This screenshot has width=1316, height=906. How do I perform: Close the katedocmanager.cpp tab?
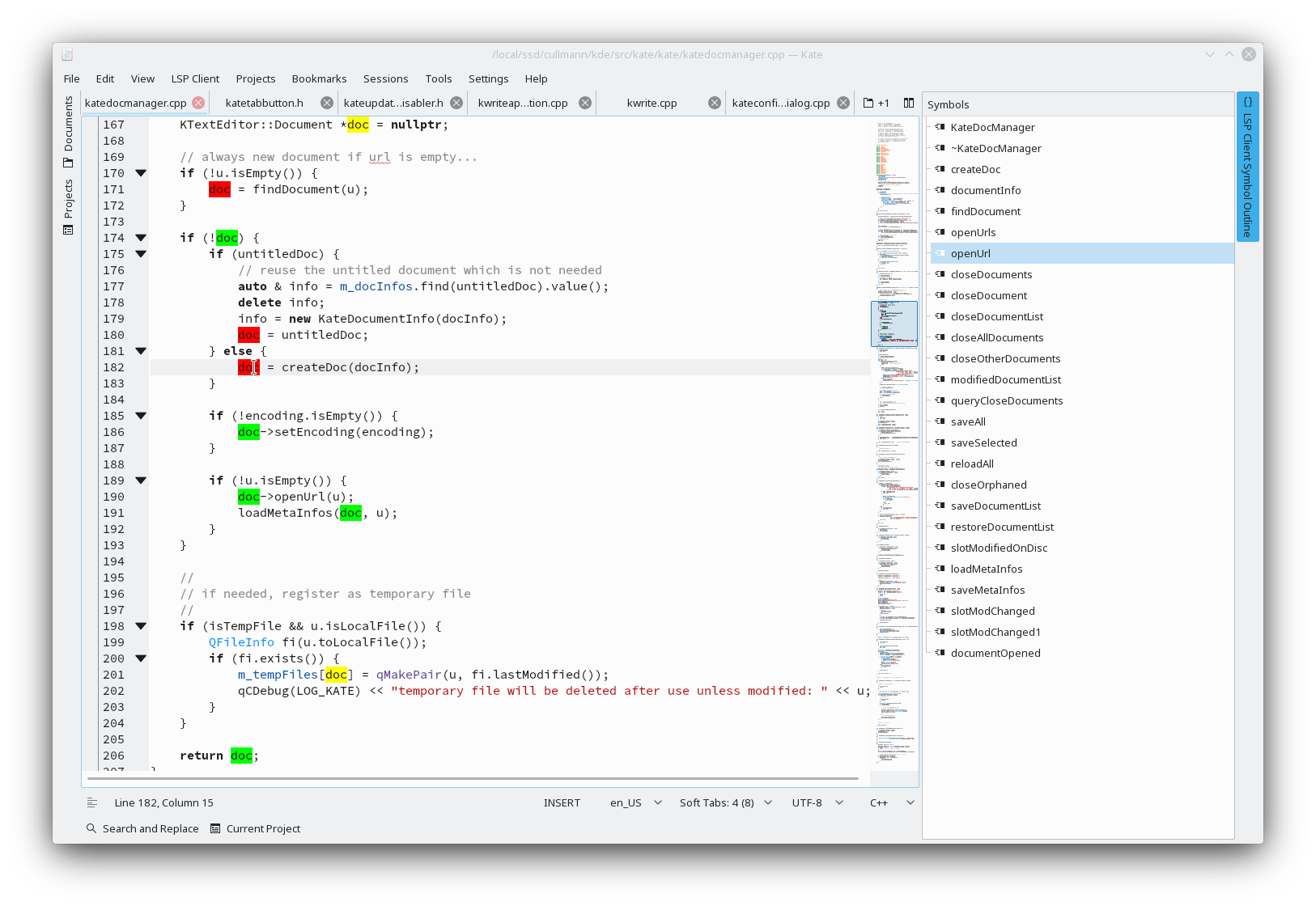[x=198, y=103]
